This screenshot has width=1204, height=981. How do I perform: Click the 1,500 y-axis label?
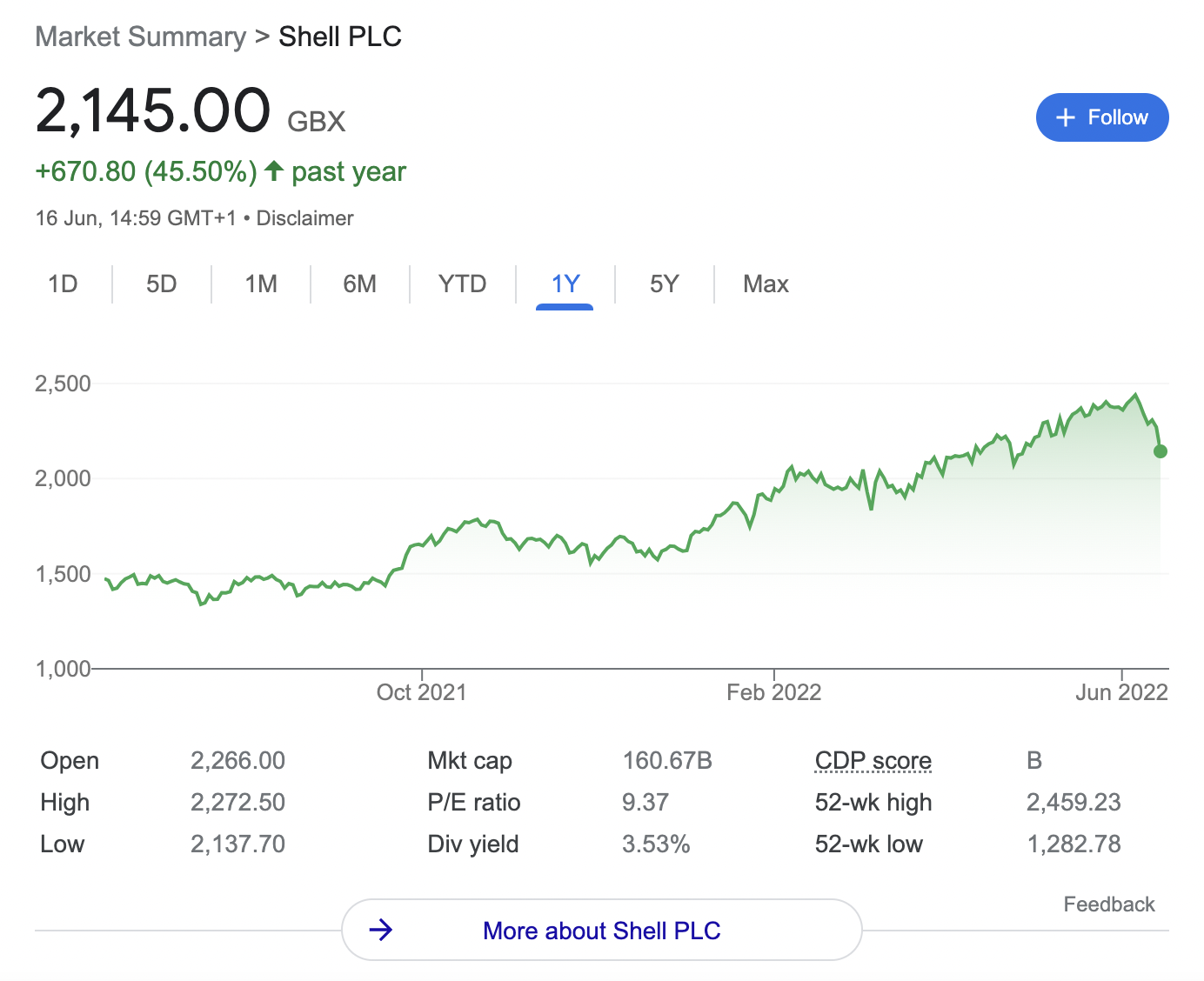pos(63,574)
